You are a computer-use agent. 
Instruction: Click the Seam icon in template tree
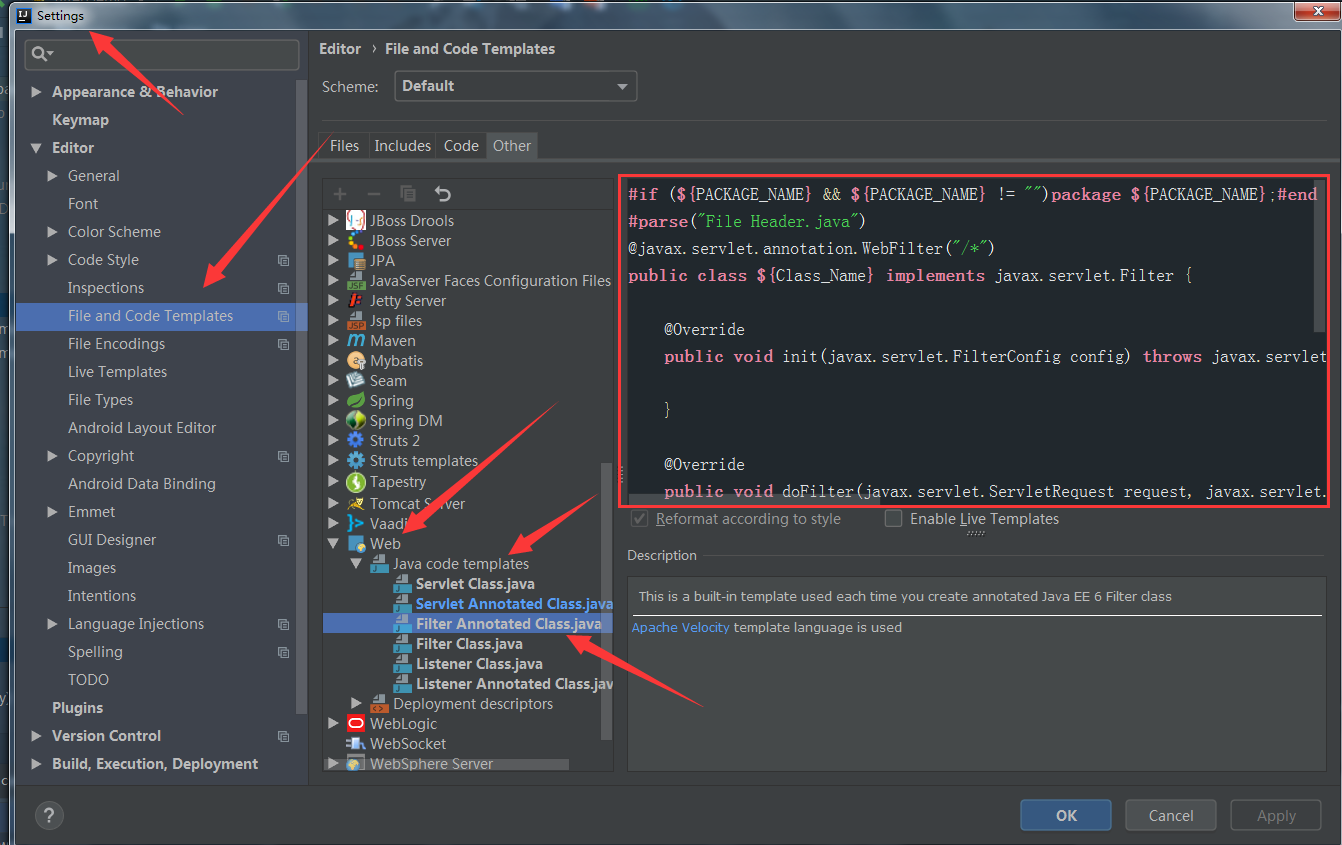(x=355, y=380)
